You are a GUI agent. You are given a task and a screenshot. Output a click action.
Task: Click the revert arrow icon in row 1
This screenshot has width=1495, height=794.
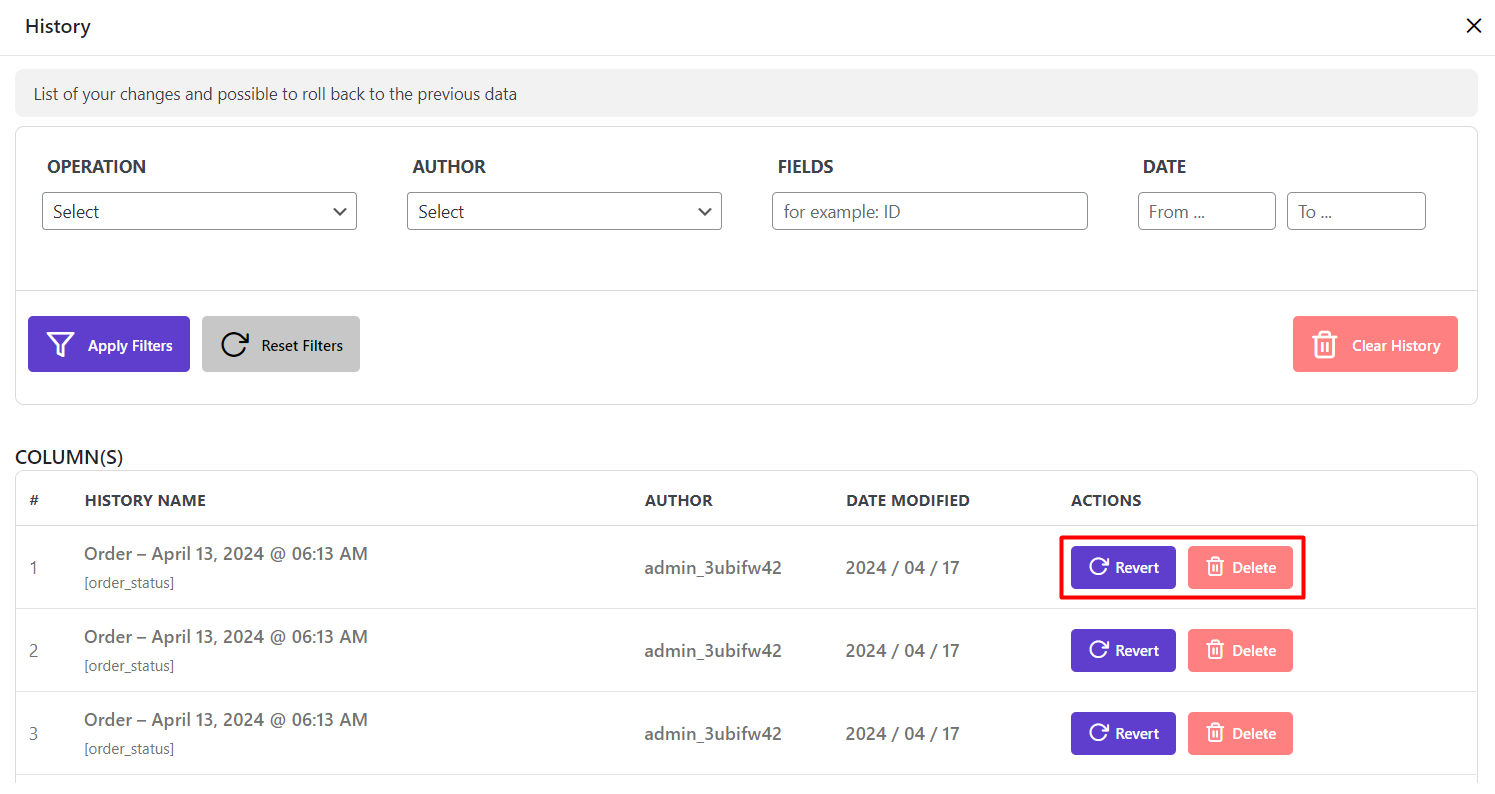coord(1098,567)
